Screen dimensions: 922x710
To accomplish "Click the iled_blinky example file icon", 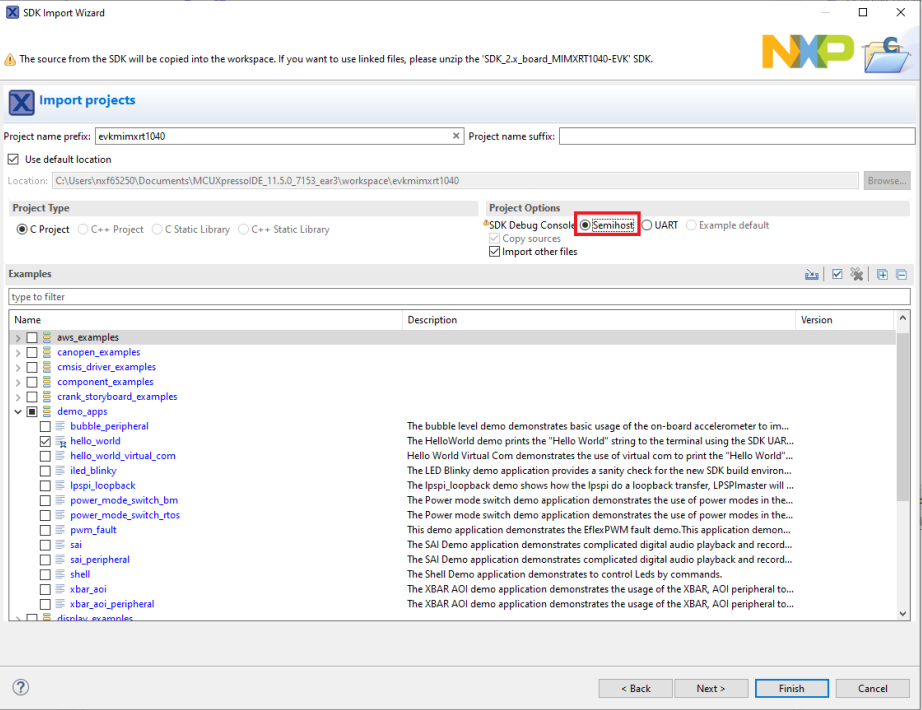I will [x=60, y=471].
